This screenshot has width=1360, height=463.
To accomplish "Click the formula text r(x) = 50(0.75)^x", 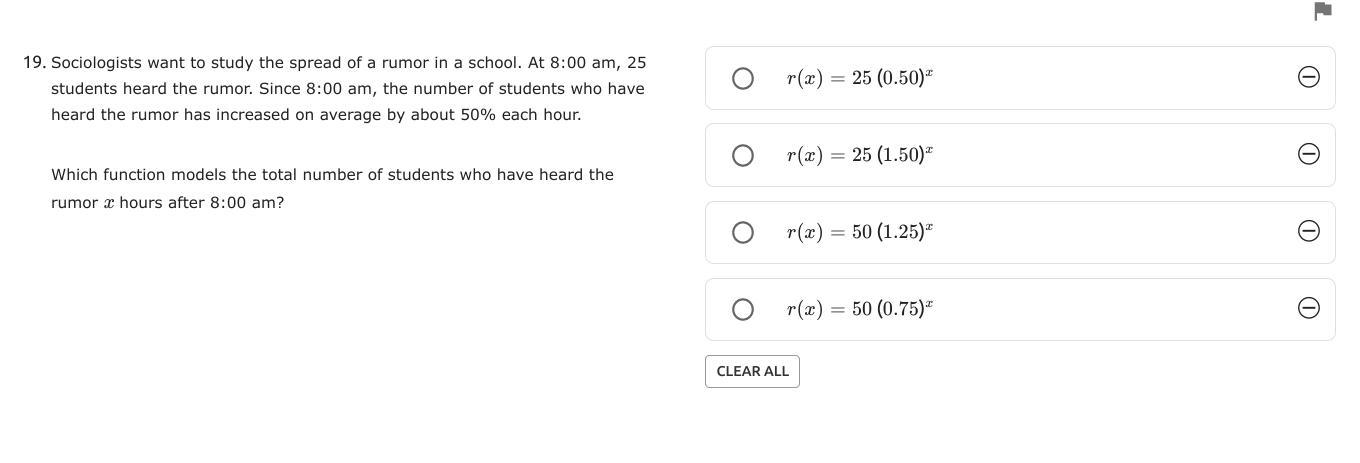I will (x=859, y=309).
